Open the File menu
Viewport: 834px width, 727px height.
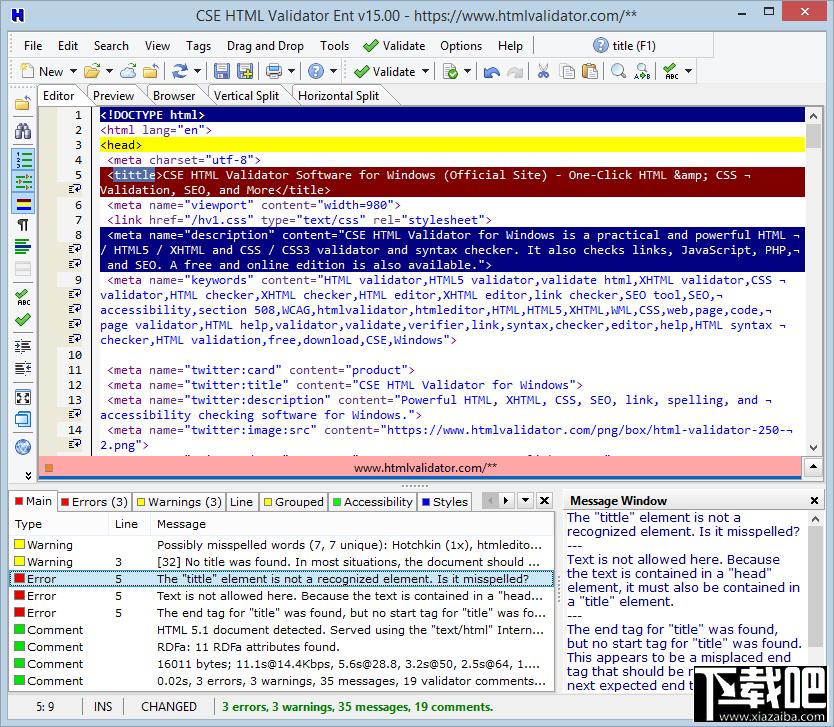click(x=33, y=46)
